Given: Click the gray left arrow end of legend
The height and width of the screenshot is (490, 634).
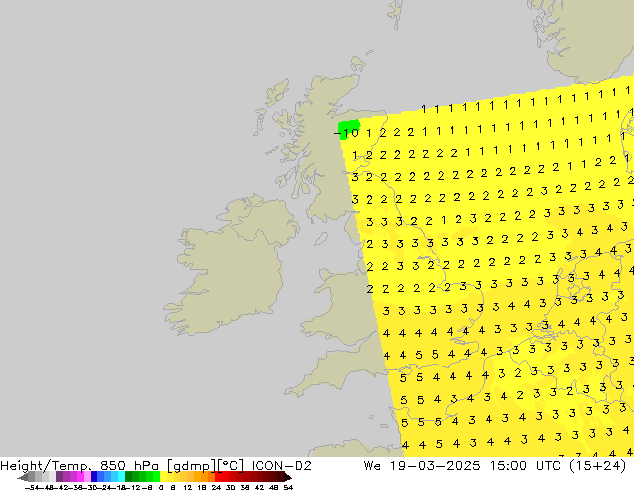Looking at the screenshot, I should pyautogui.click(x=22, y=477).
